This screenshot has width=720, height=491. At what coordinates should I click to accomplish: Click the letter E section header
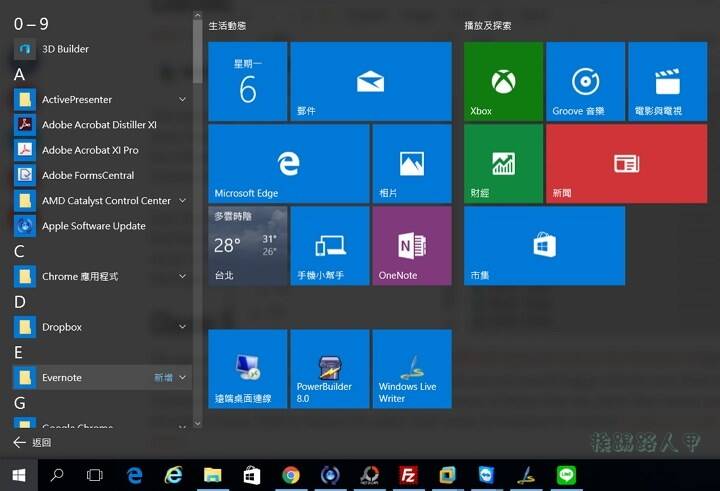(18, 352)
